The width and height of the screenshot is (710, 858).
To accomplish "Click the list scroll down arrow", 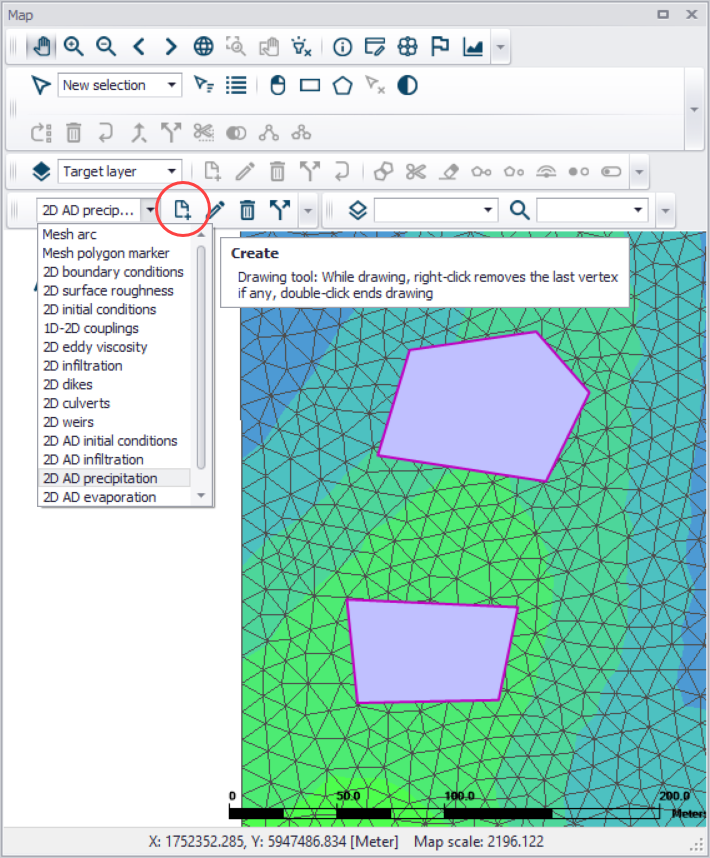I will [x=201, y=495].
